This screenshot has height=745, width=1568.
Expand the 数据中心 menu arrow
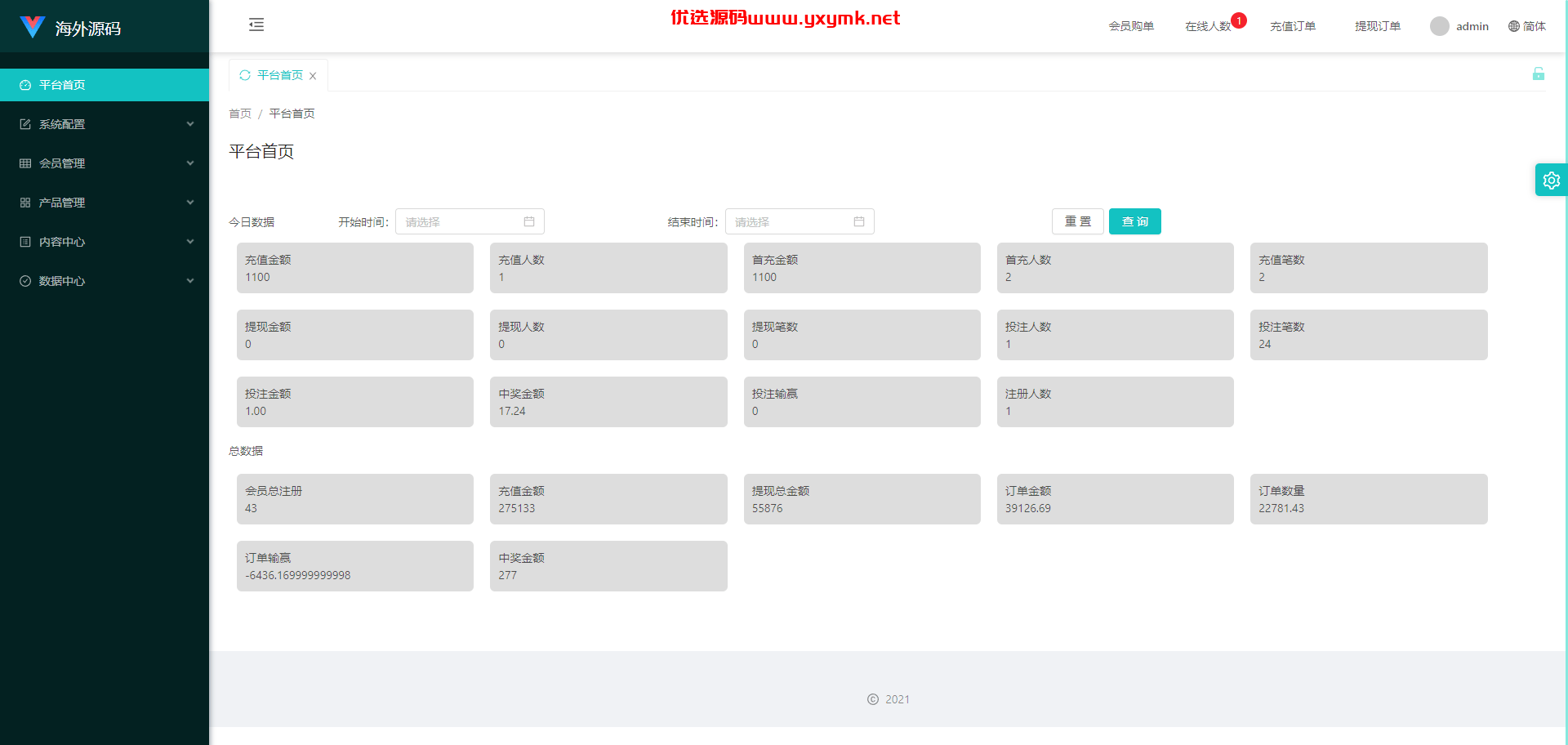(x=190, y=281)
